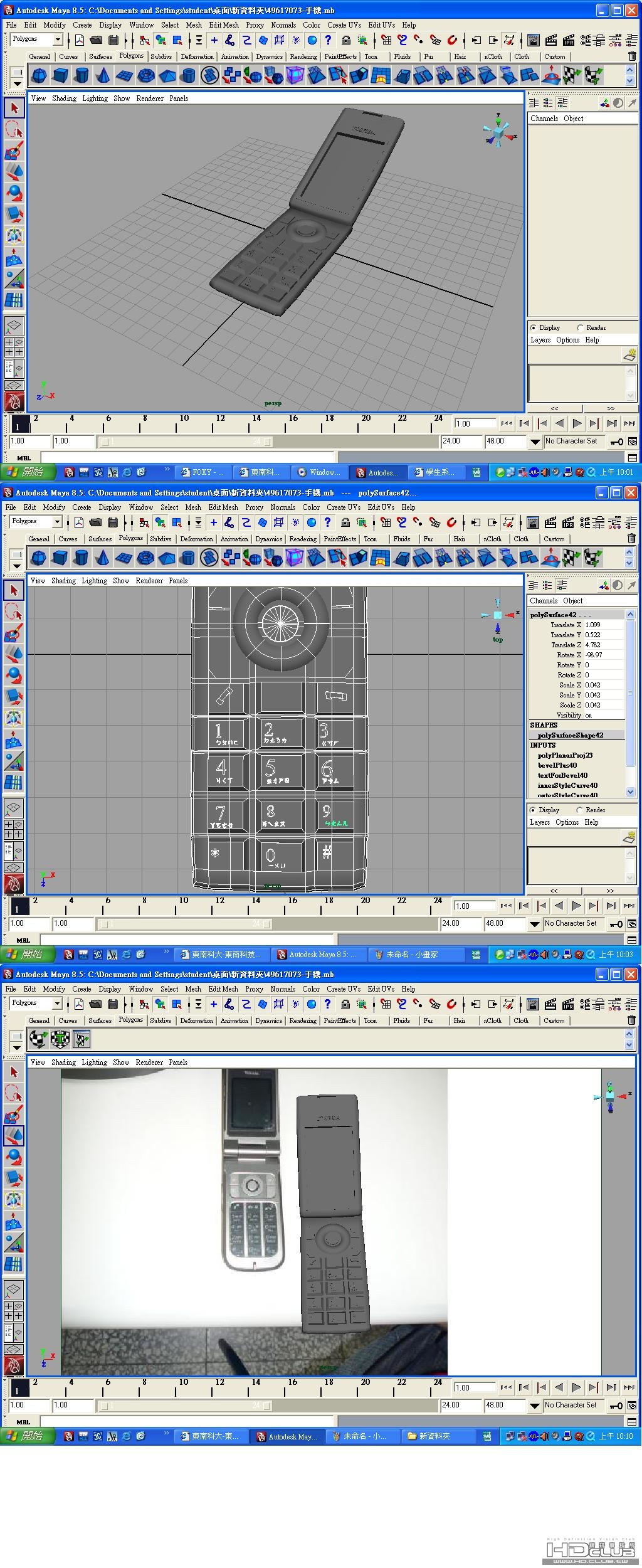
Task: Open the Channels menu in the polySurface42 window
Action: (544, 601)
